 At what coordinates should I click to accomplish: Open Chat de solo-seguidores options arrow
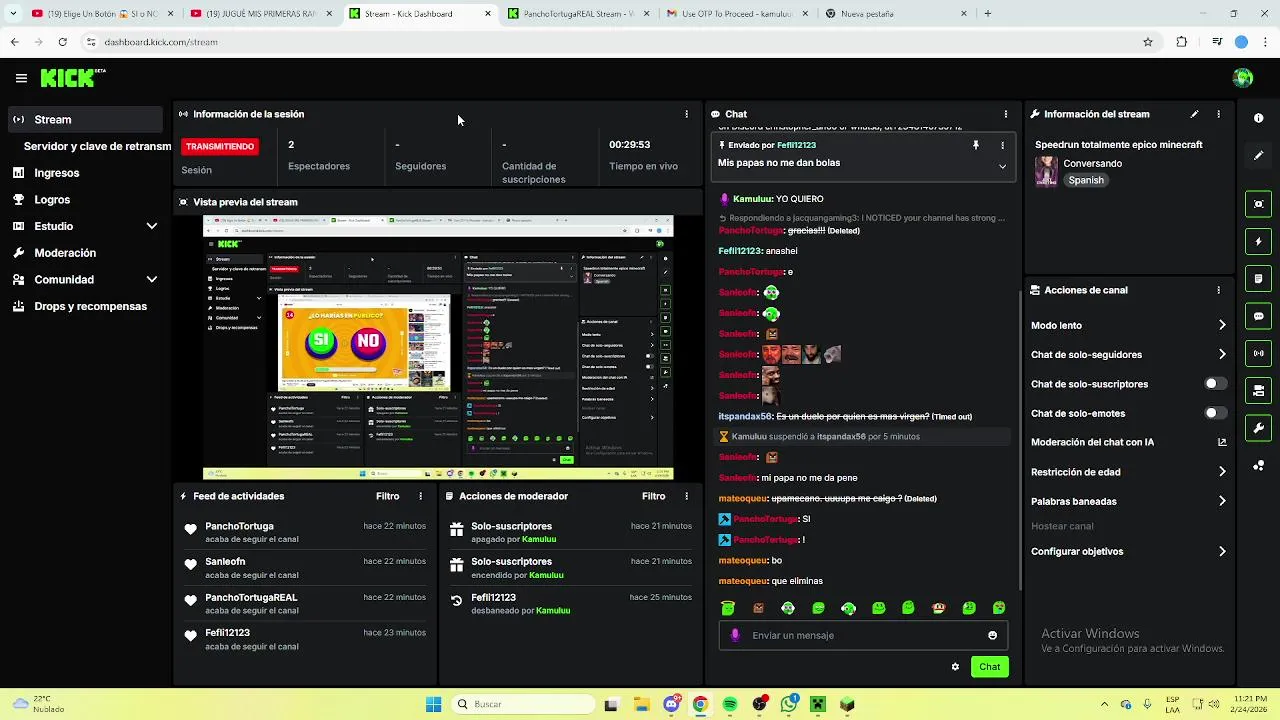point(1221,354)
